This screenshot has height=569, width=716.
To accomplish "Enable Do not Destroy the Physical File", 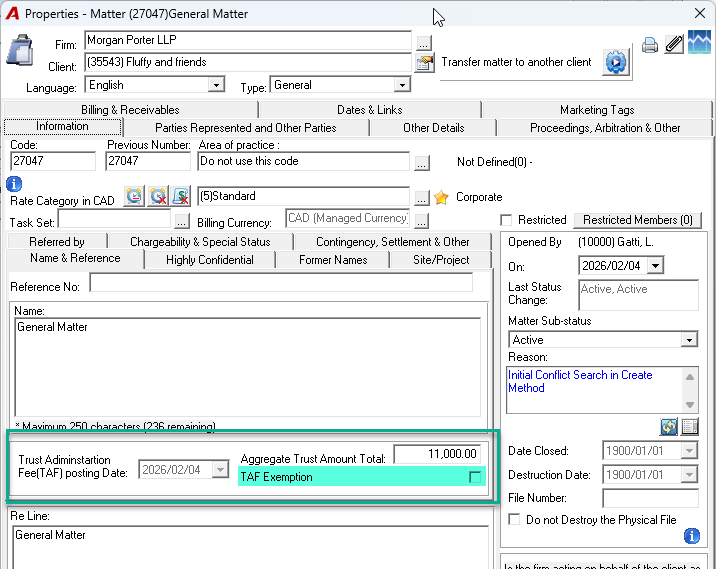I will [x=514, y=519].
